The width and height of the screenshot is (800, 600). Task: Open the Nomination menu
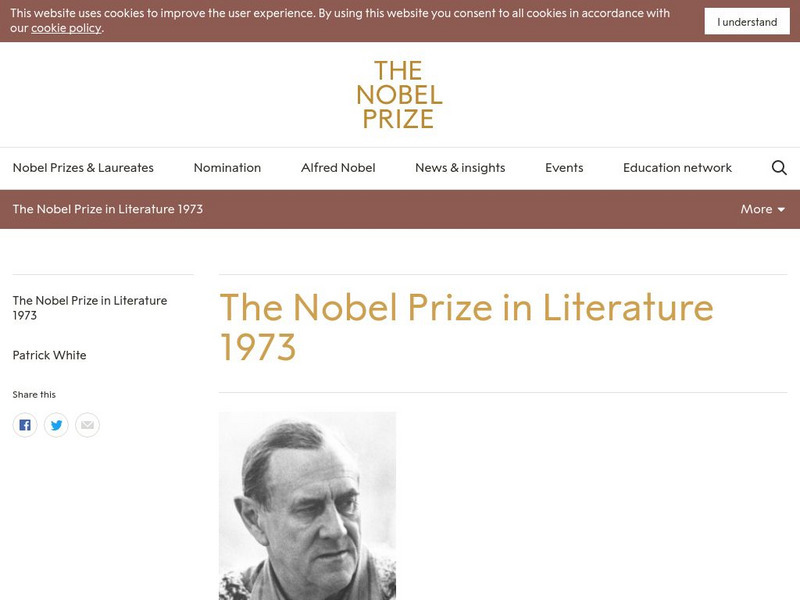click(x=227, y=168)
